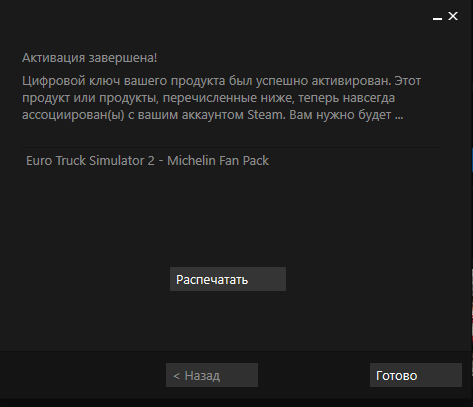
Task: Click the 'Michelin Fan Pack' part of the product name
Action: 218,161
